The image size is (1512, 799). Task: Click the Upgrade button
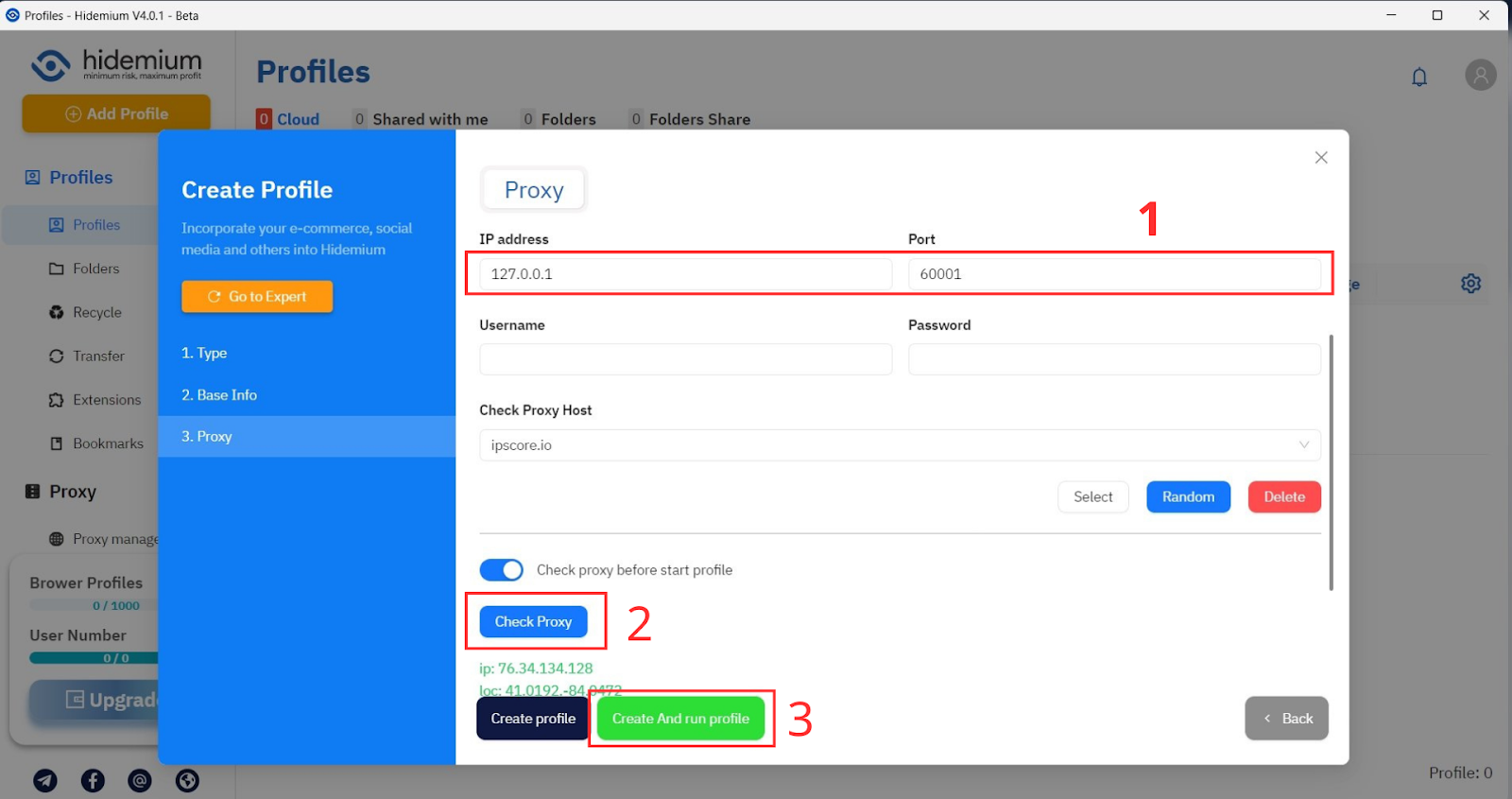pyautogui.click(x=94, y=700)
